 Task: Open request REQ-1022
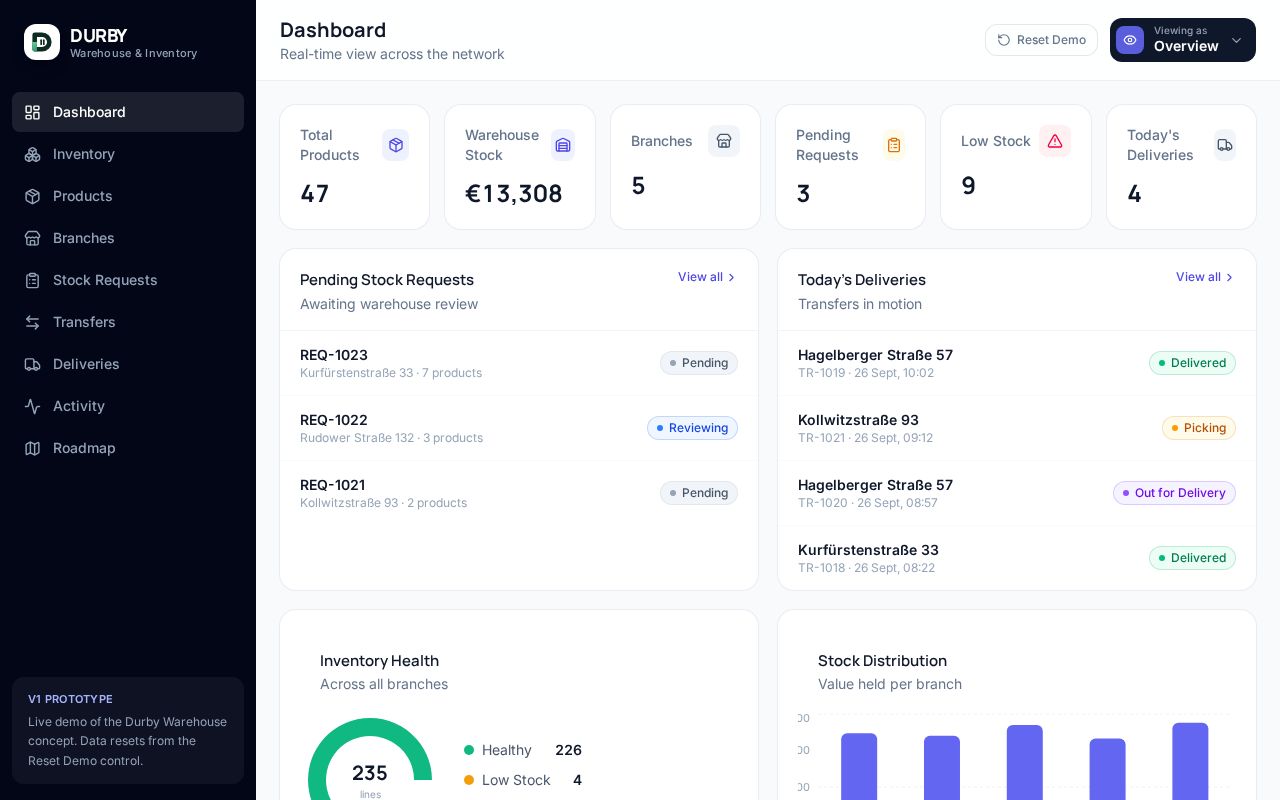coord(519,428)
